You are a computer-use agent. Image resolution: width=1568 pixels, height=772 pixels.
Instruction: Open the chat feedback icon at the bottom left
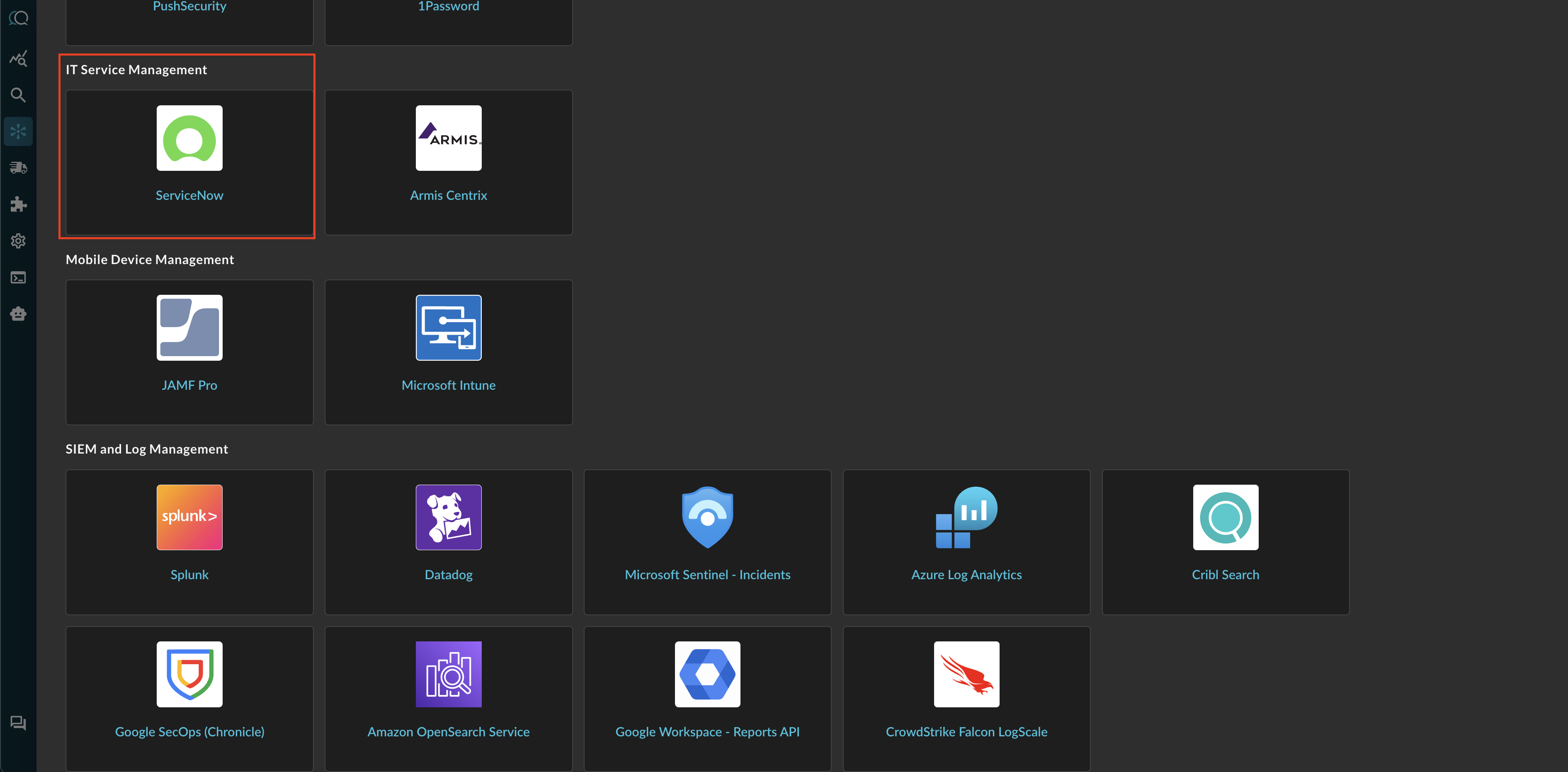(18, 723)
